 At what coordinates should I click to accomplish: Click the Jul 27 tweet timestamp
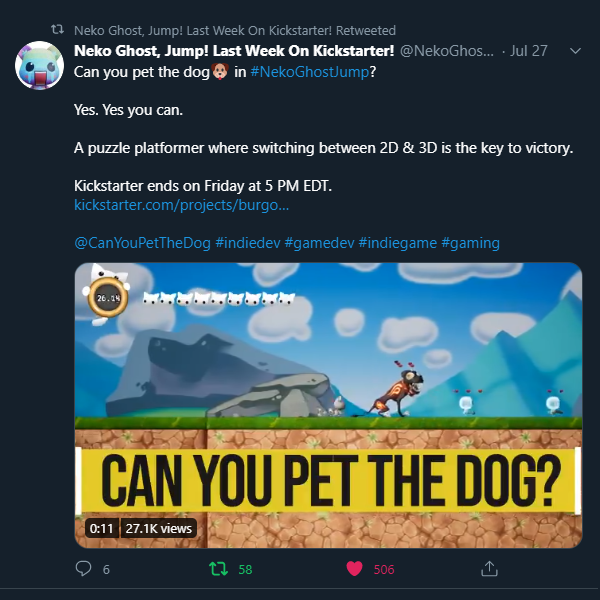[528, 51]
